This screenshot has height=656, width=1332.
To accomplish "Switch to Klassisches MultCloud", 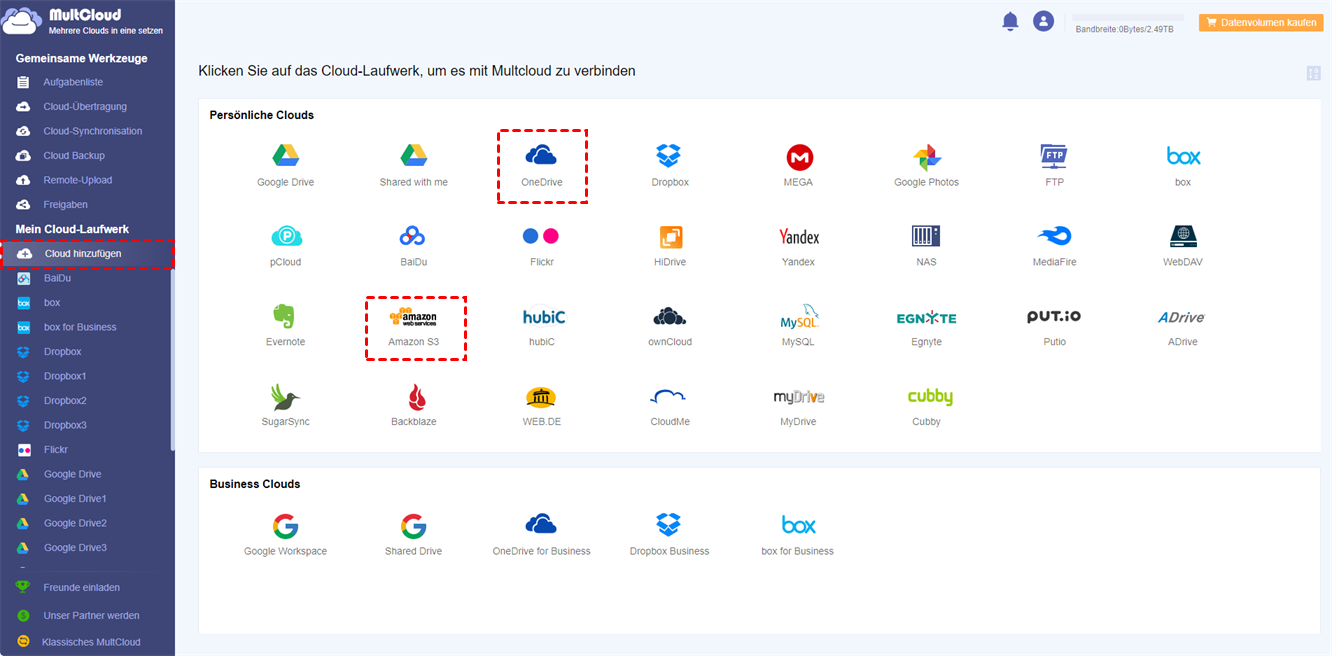I will pyautogui.click(x=91, y=642).
